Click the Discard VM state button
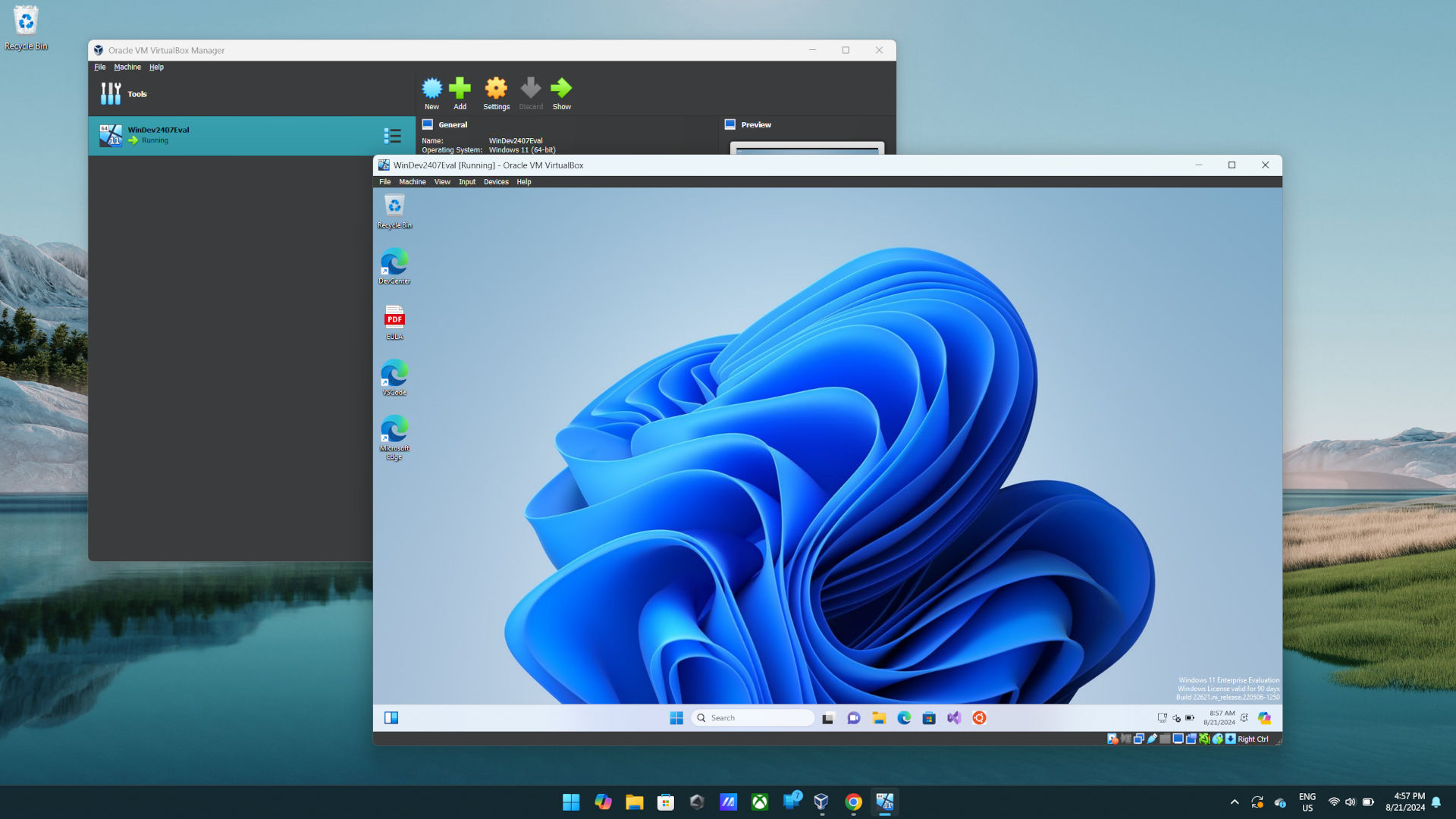This screenshot has height=819, width=1456. pyautogui.click(x=530, y=93)
